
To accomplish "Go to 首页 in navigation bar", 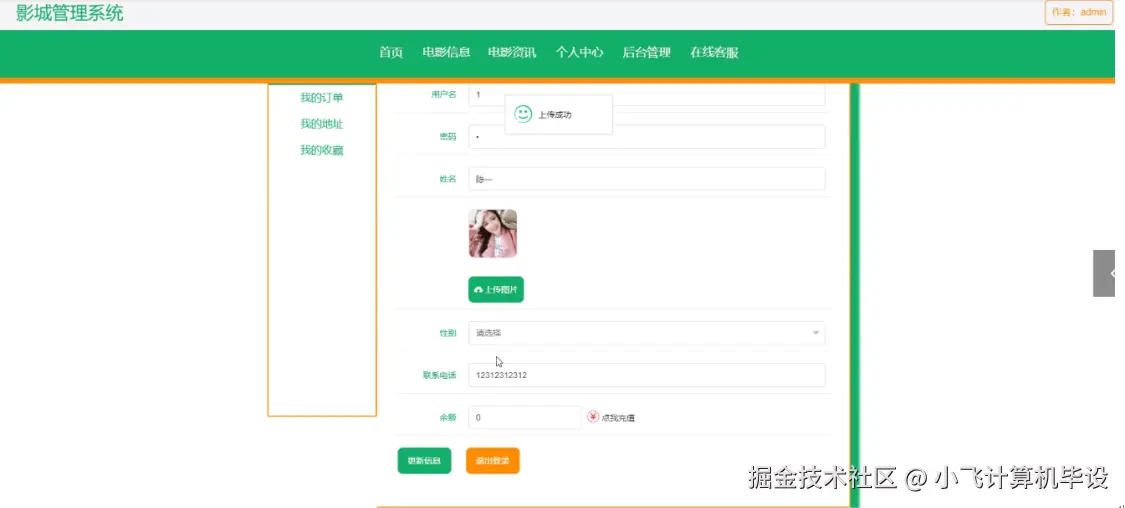I will 391,52.
